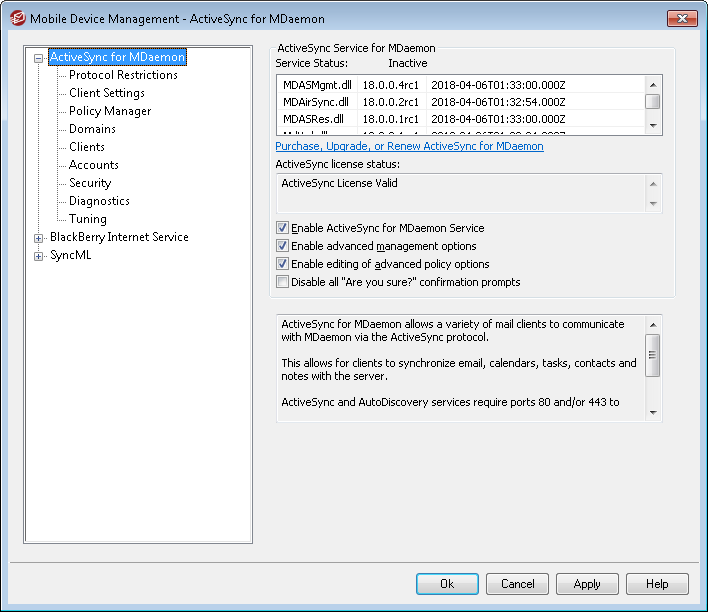Open the Tuning page
This screenshot has height=612, width=708.
88,219
